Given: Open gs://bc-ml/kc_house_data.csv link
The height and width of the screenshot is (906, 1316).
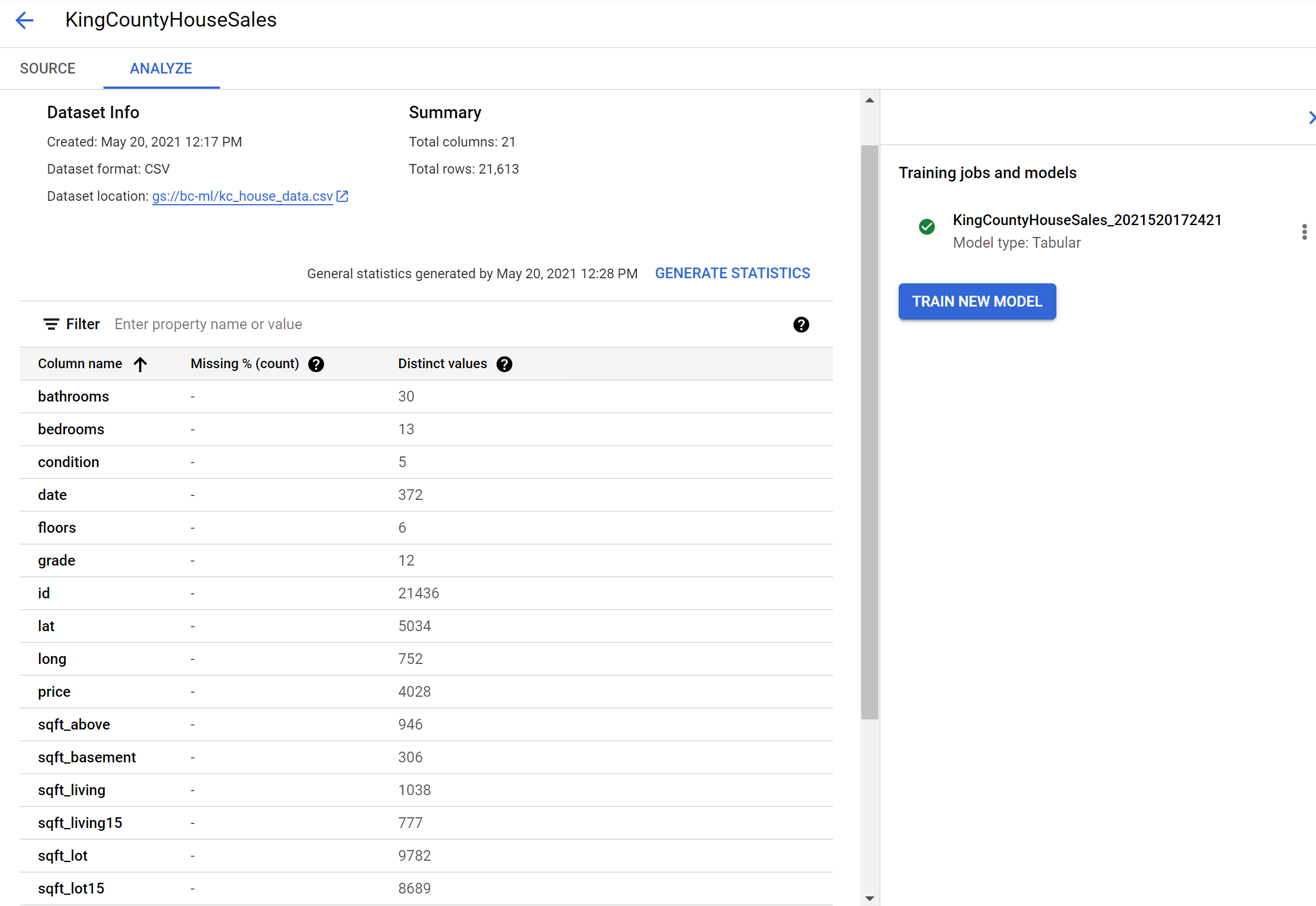Looking at the screenshot, I should 242,196.
